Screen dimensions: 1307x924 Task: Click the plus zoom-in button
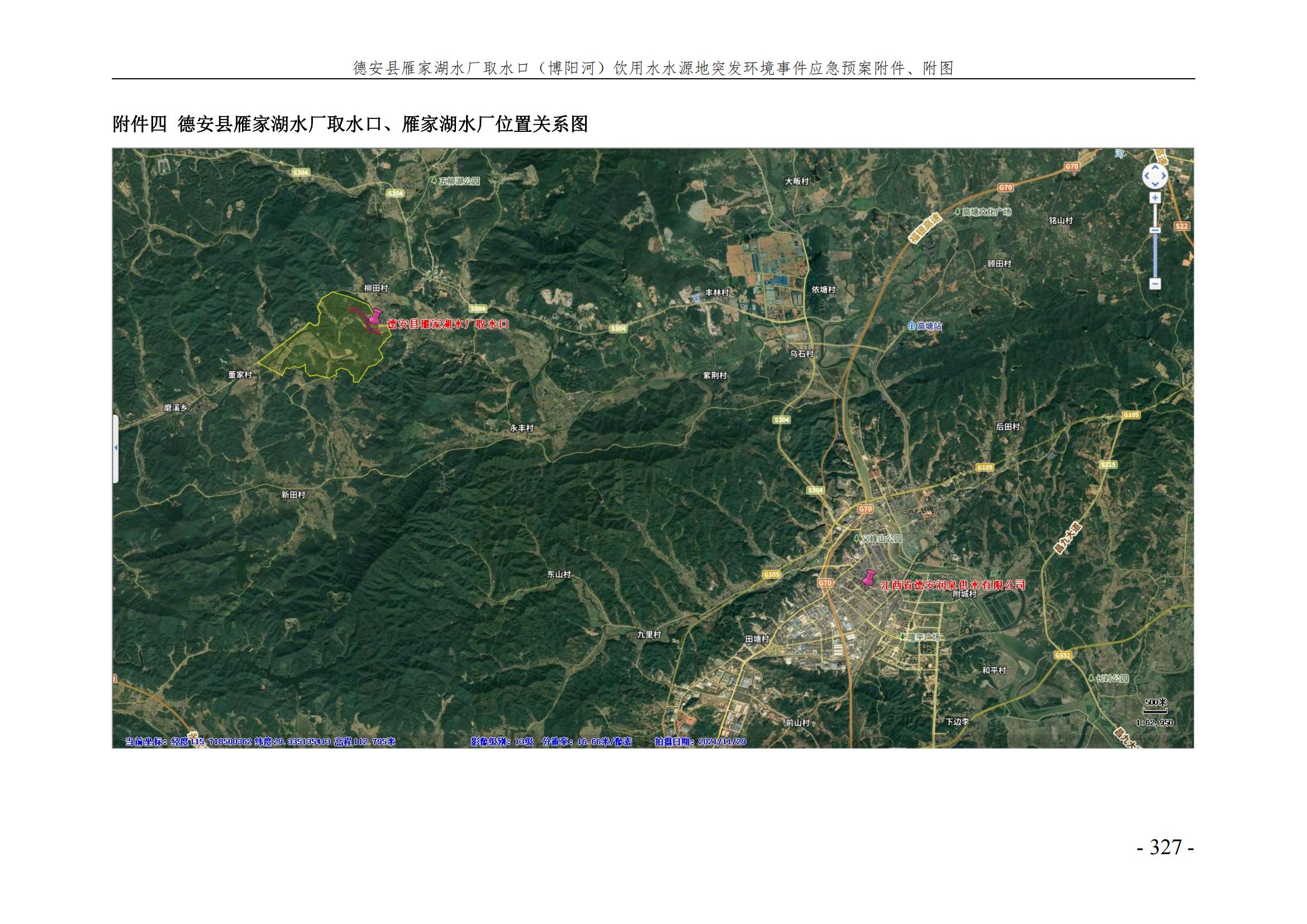(x=1154, y=198)
